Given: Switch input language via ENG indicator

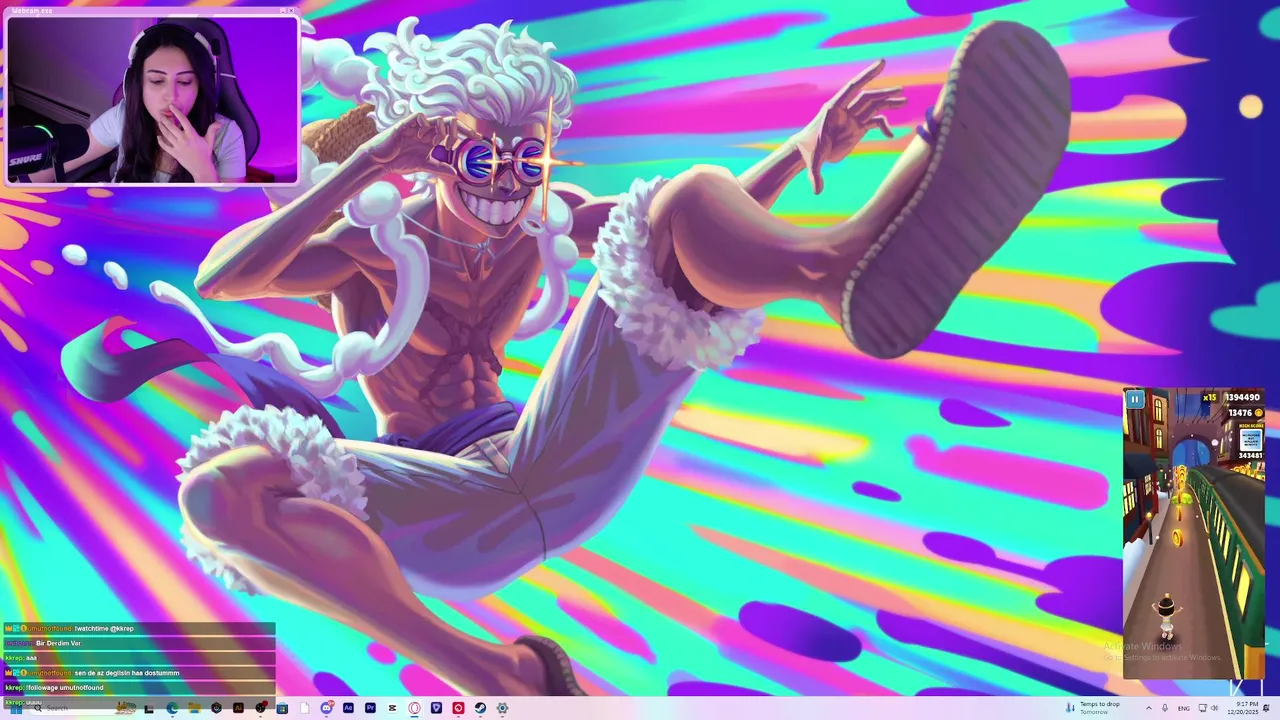Looking at the screenshot, I should pyautogui.click(x=1184, y=708).
